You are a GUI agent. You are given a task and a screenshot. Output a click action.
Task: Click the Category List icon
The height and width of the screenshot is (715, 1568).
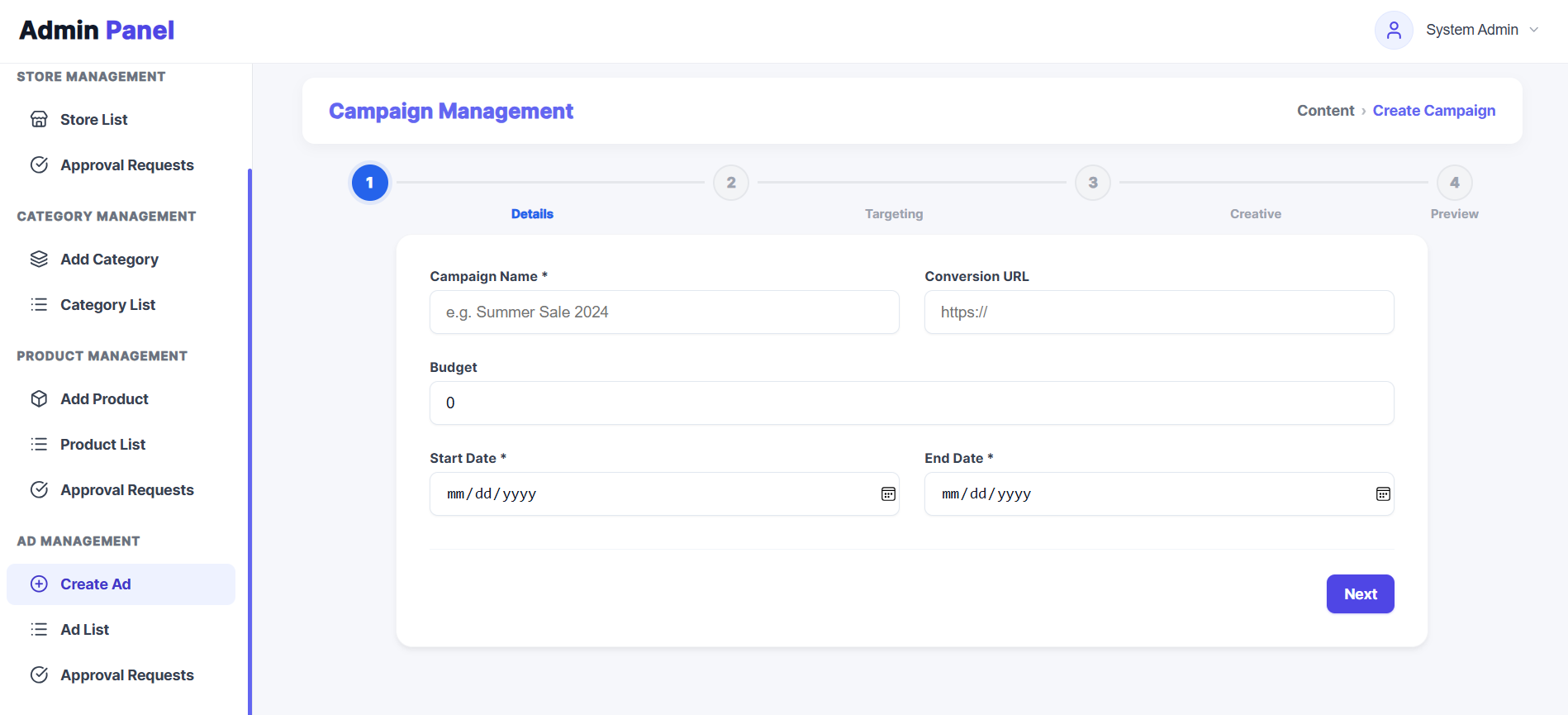click(x=39, y=304)
